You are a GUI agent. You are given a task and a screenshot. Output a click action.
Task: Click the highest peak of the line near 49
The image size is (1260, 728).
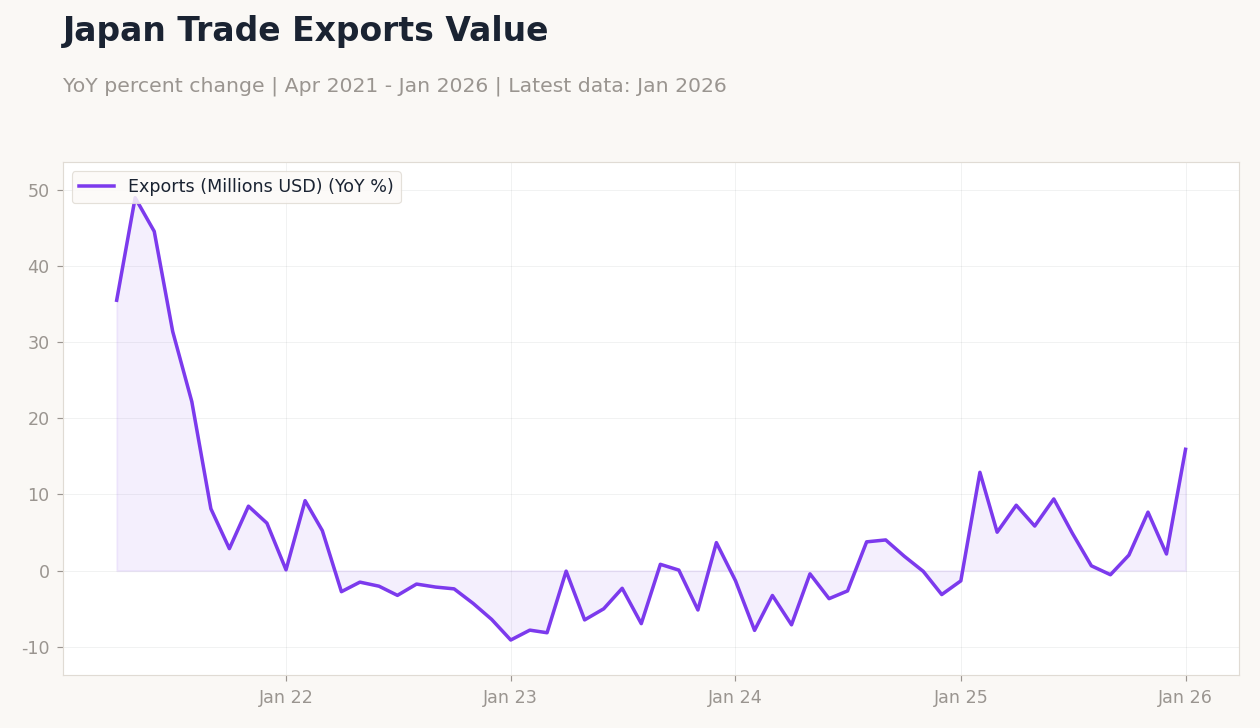(135, 198)
